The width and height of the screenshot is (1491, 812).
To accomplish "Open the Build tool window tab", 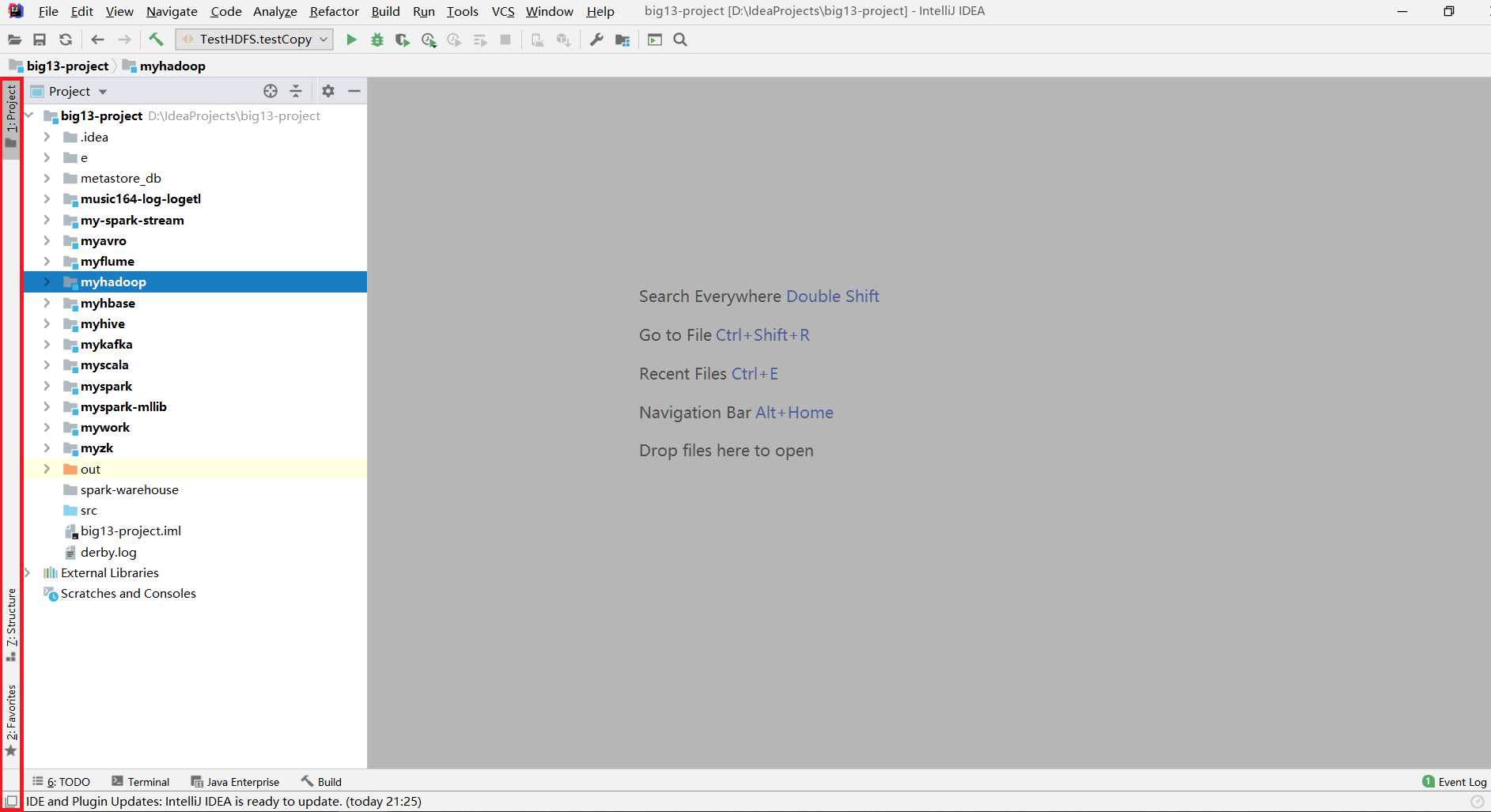I will (321, 781).
